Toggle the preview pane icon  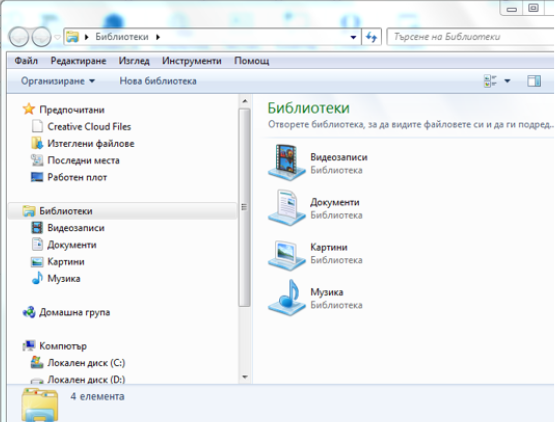point(534,81)
